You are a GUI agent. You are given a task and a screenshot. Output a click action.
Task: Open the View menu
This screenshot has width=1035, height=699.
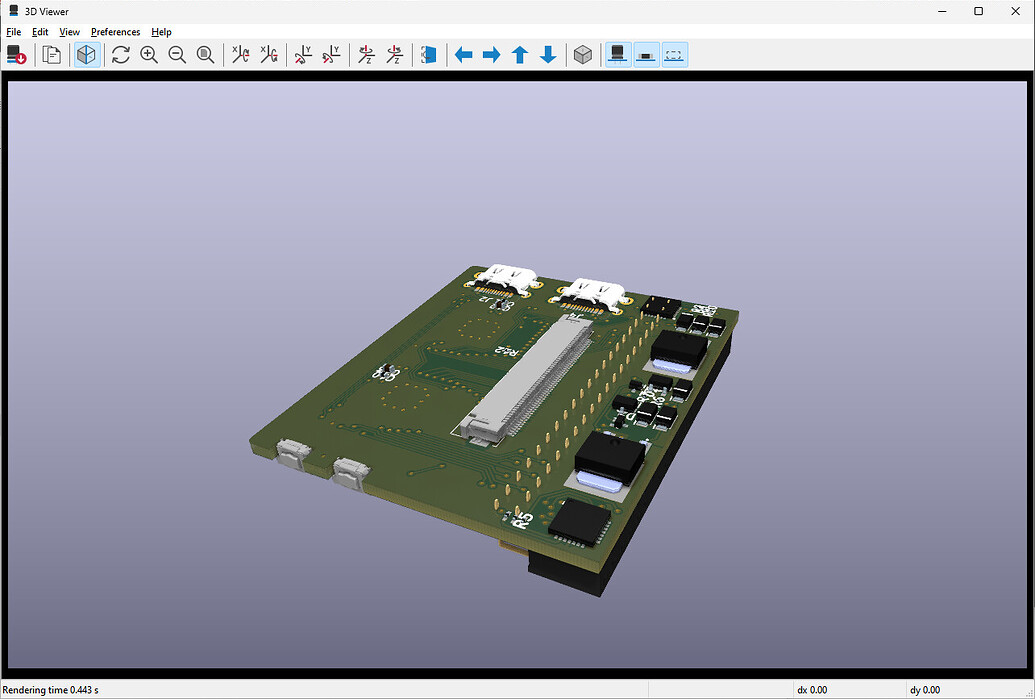coord(68,31)
